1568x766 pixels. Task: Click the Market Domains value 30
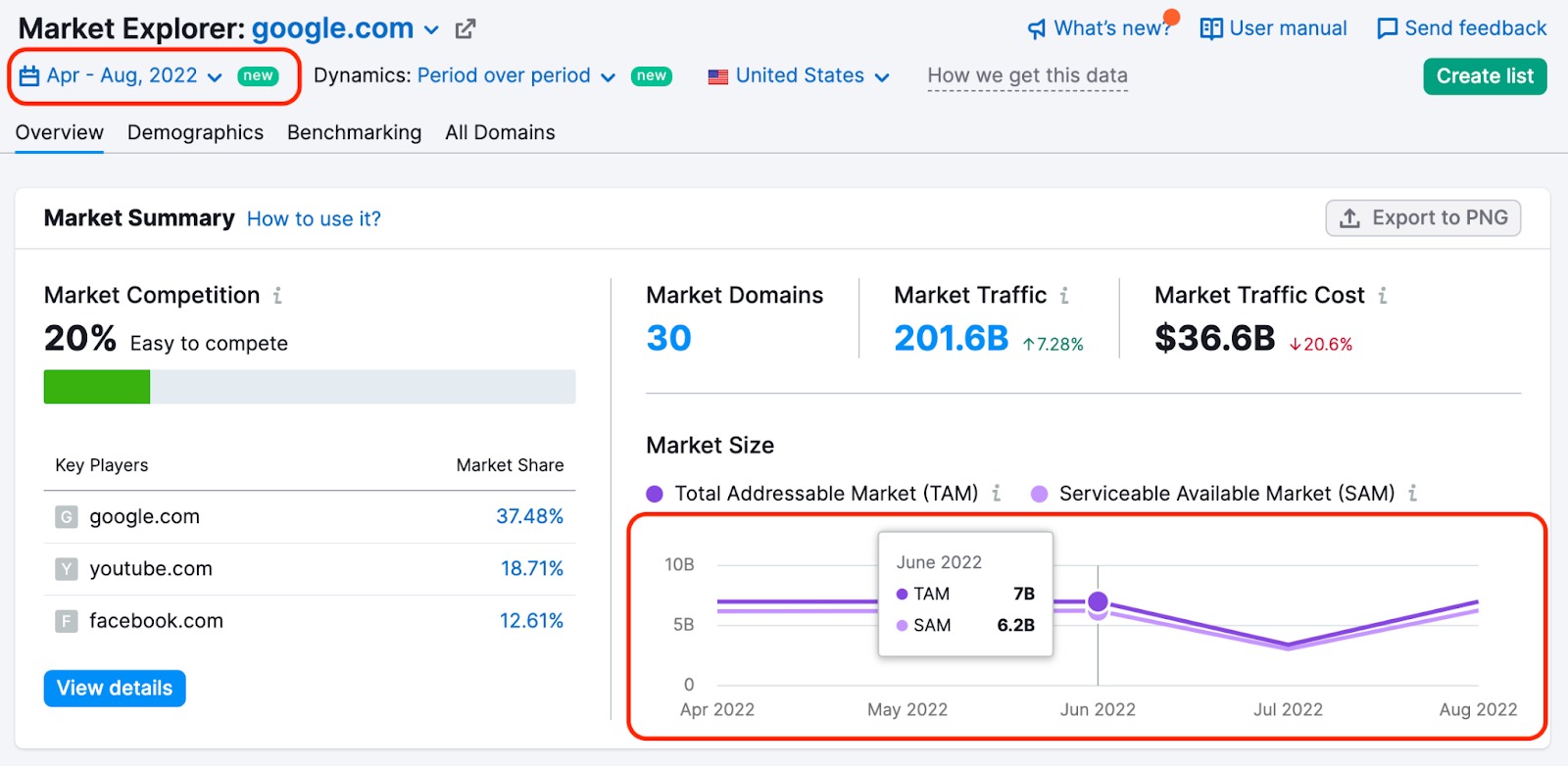668,338
